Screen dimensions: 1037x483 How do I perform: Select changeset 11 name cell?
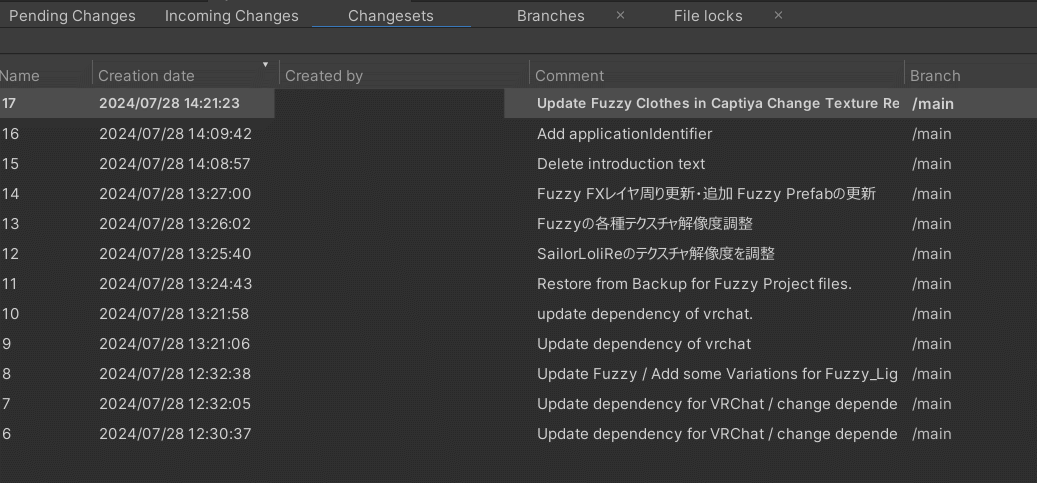click(x=10, y=284)
